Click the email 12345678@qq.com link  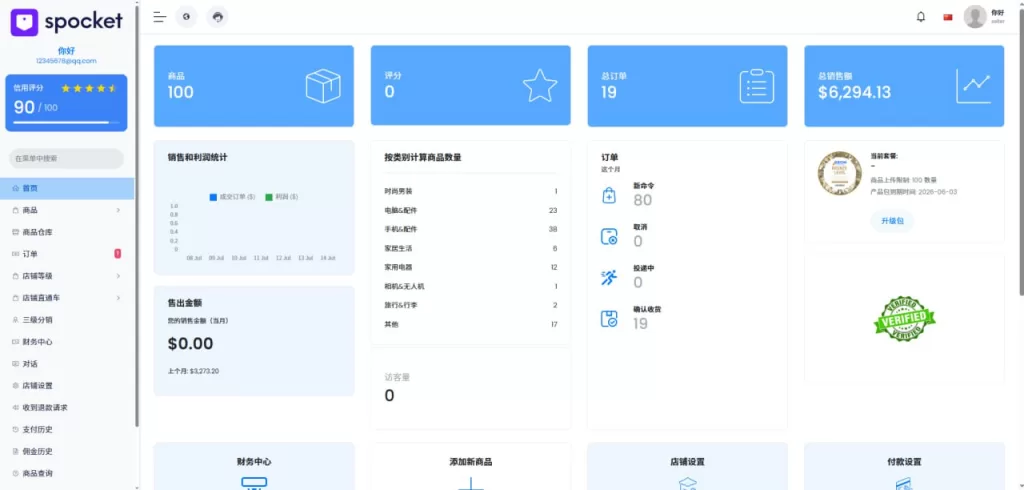(67, 61)
